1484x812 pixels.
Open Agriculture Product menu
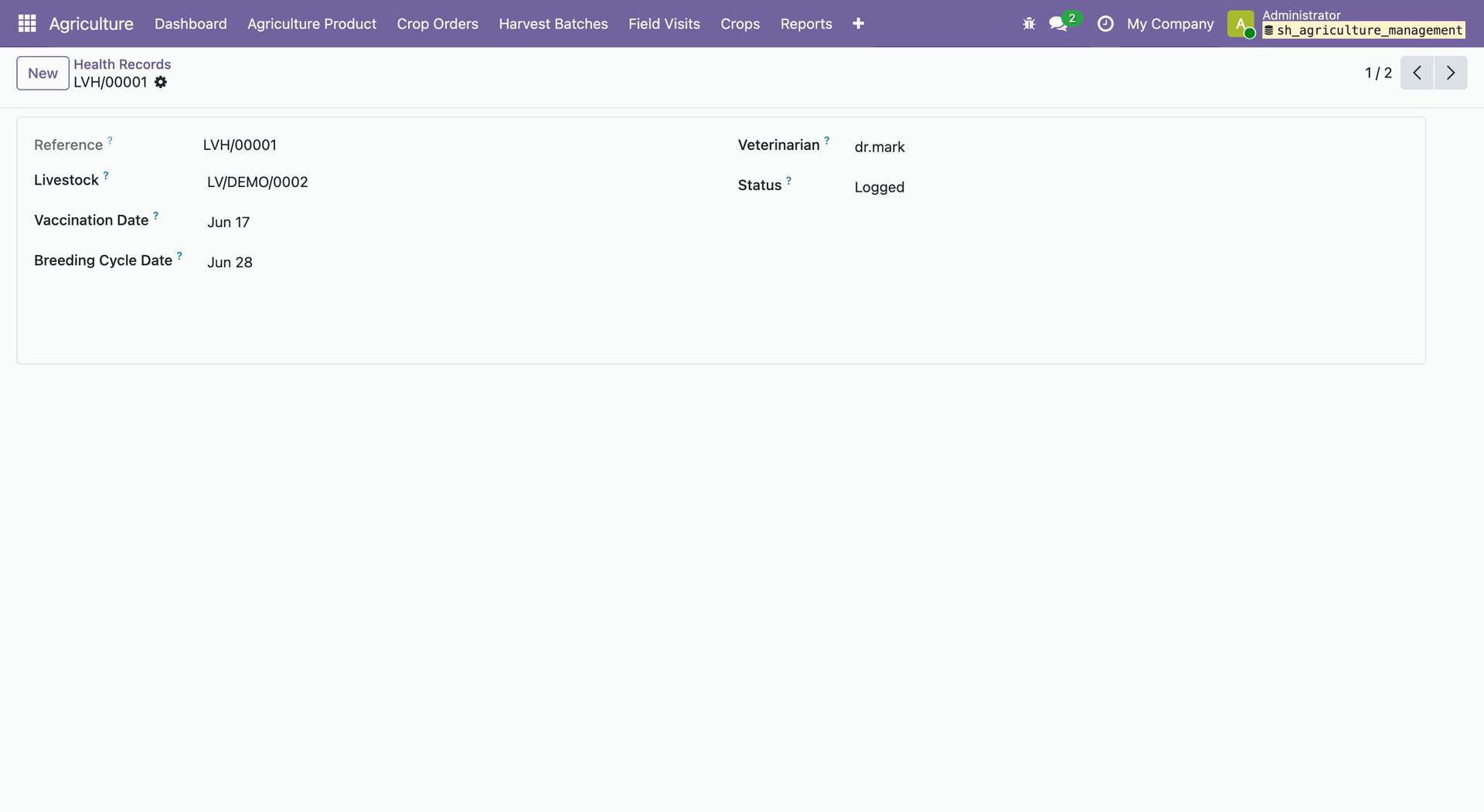coord(312,24)
